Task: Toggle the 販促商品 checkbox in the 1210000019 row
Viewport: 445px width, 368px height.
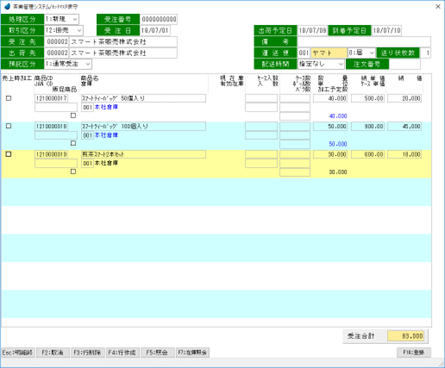Action: click(x=73, y=171)
